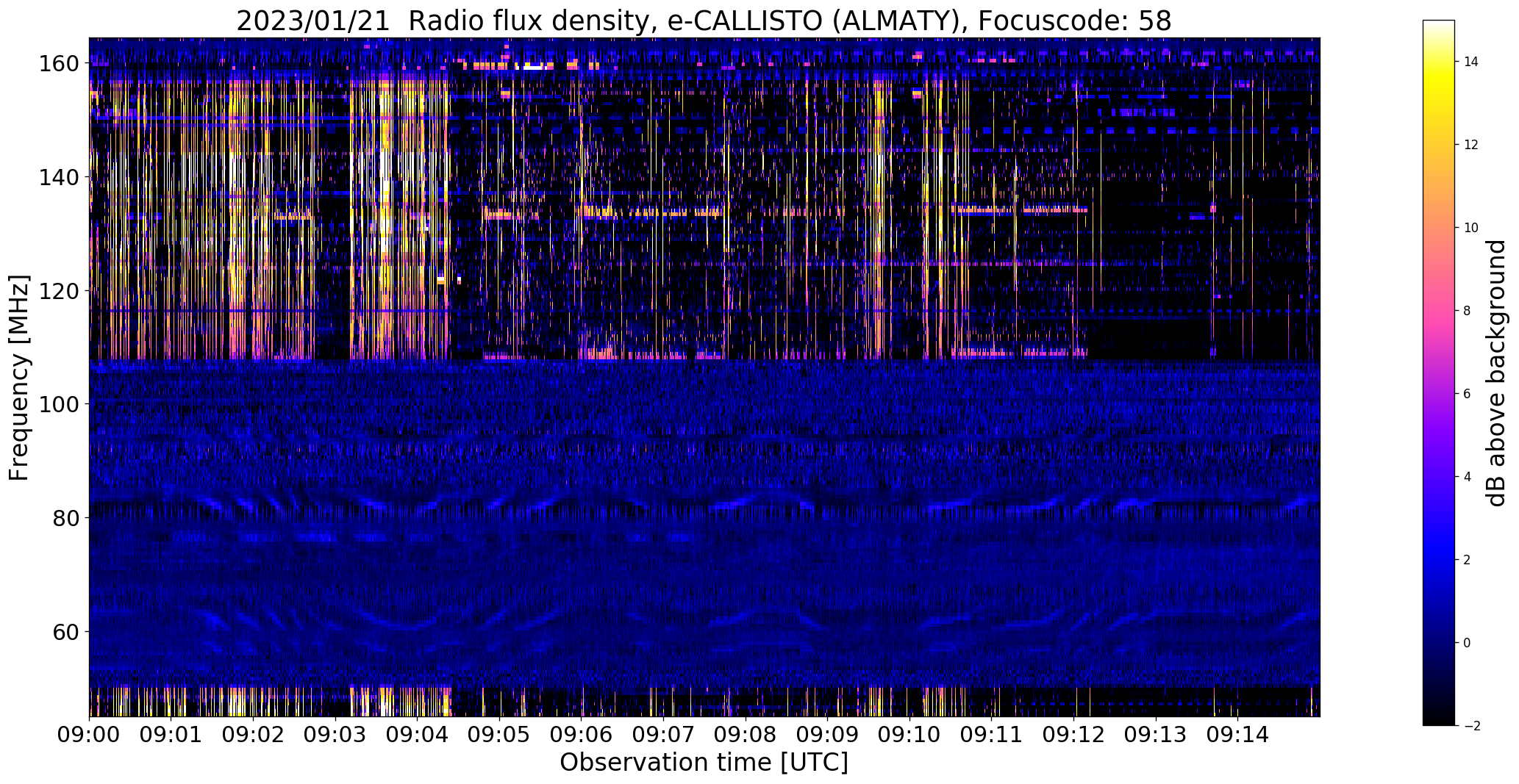1519x784 pixels.
Task: Click the 09:05 time tick label
Action: point(500,735)
